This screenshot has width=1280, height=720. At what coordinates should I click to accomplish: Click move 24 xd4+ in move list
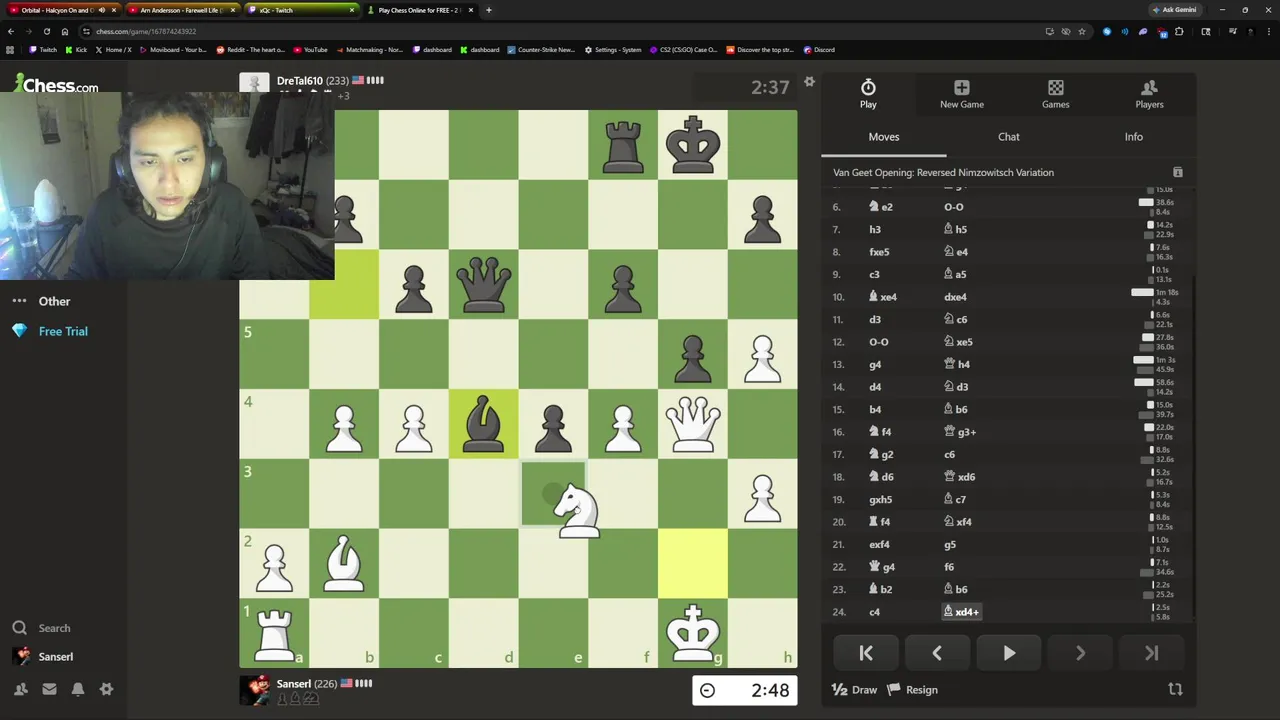(x=963, y=612)
